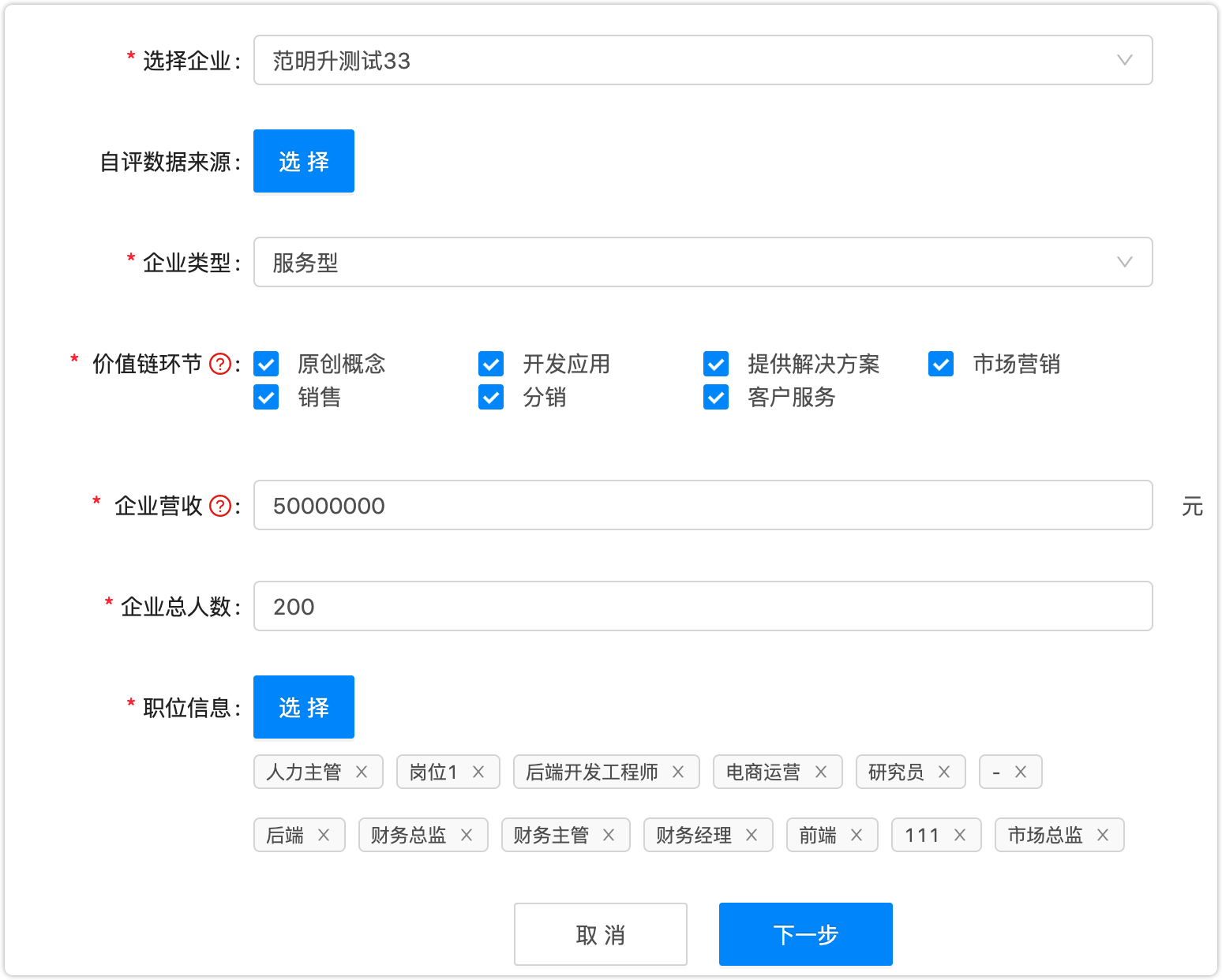Click the 取消 button
1222x980 pixels.
(x=601, y=934)
